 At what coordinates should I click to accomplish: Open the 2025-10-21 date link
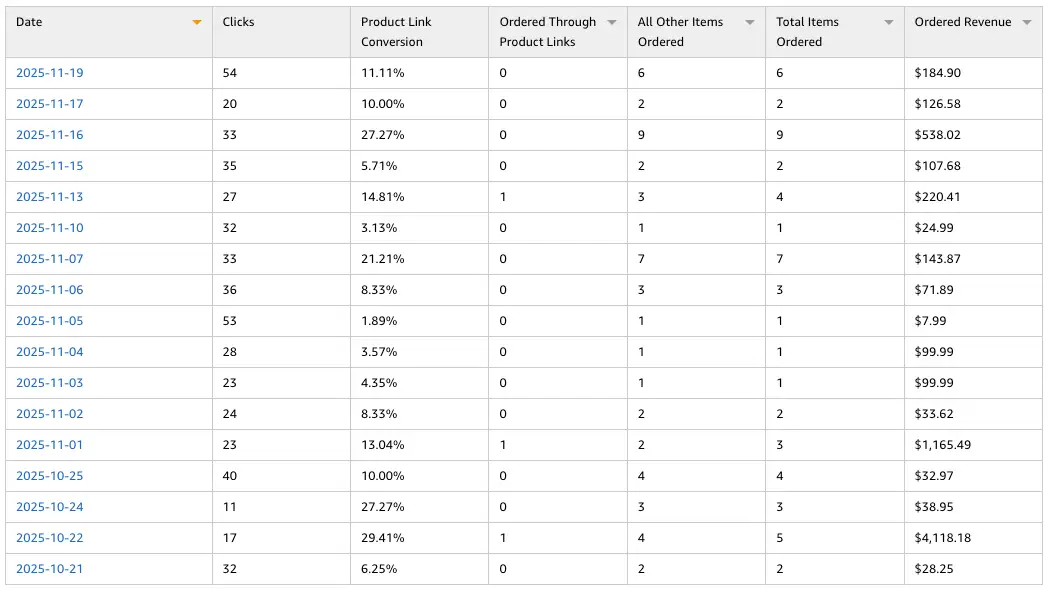click(50, 569)
